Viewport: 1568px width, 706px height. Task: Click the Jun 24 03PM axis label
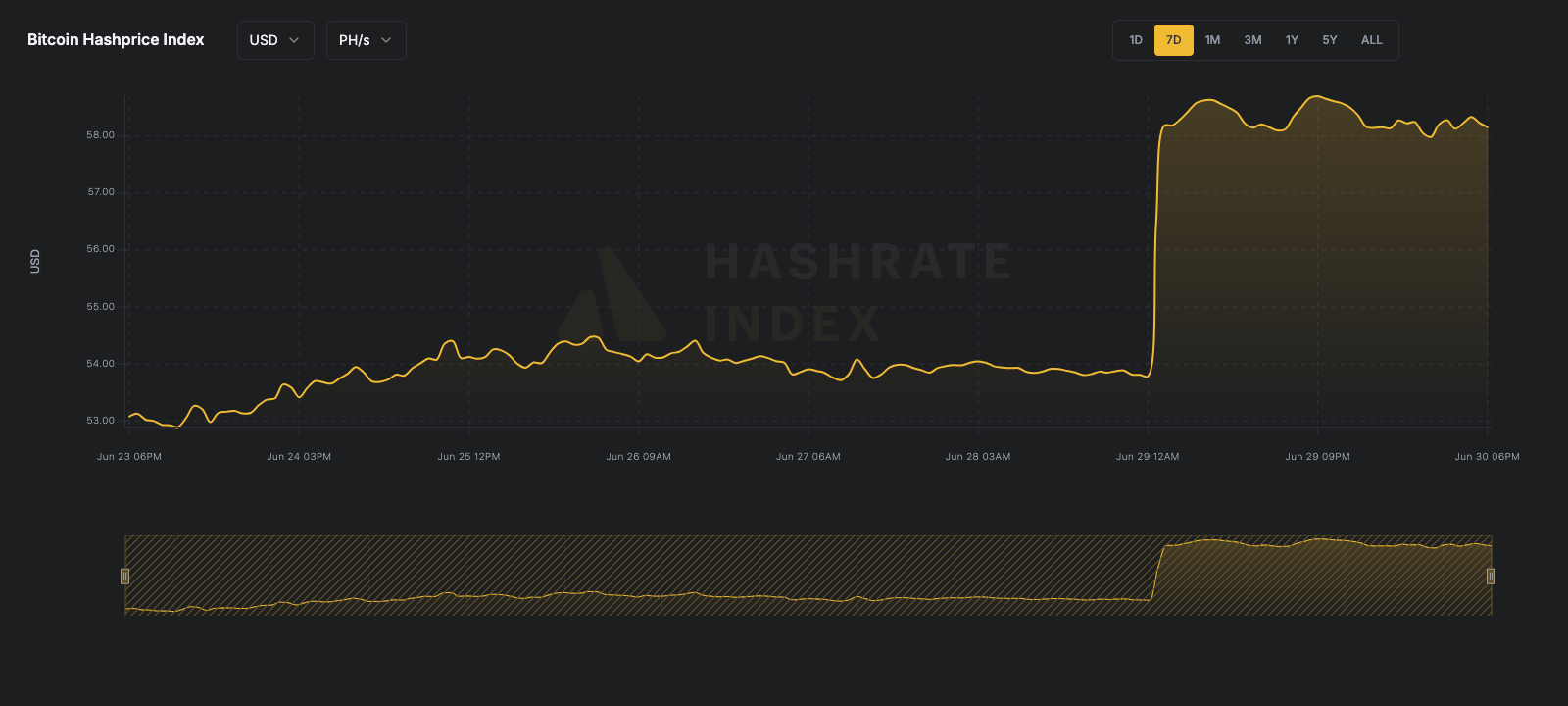click(299, 457)
